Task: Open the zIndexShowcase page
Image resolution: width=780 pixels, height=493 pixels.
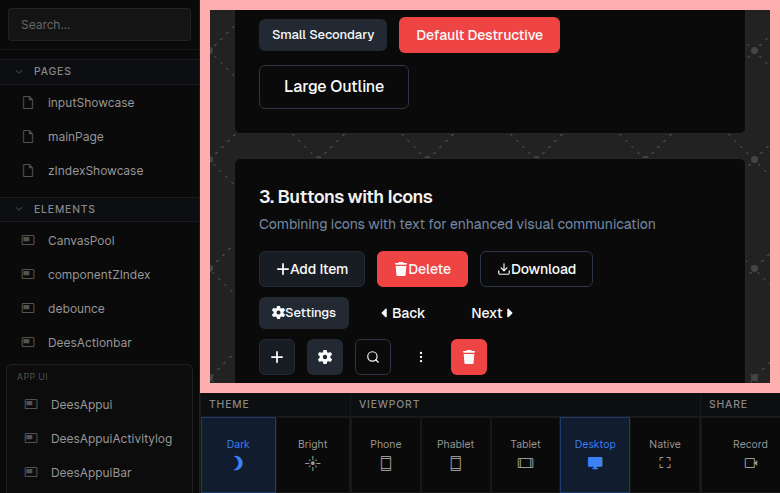Action: (x=95, y=170)
